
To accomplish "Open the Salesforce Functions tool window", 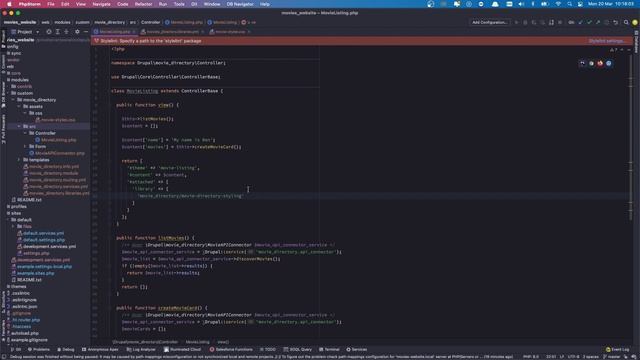I will pyautogui.click(x=231, y=350).
